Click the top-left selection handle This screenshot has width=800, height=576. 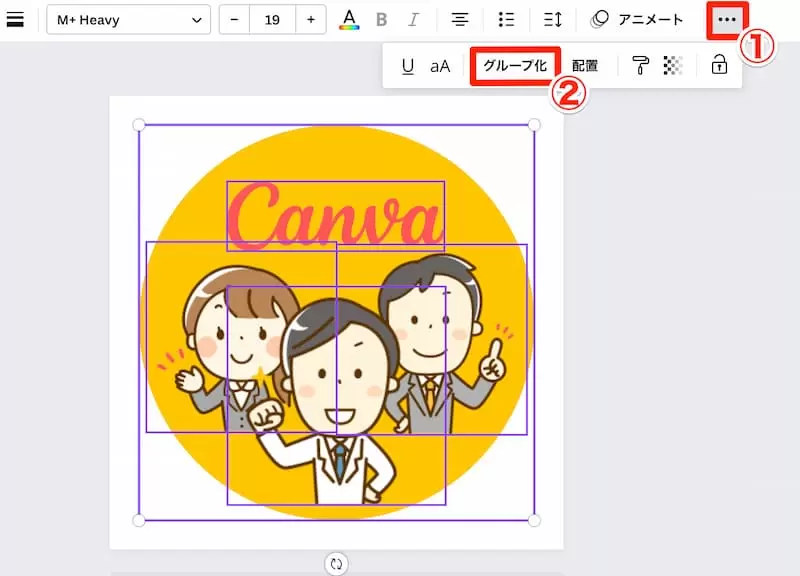(139, 125)
